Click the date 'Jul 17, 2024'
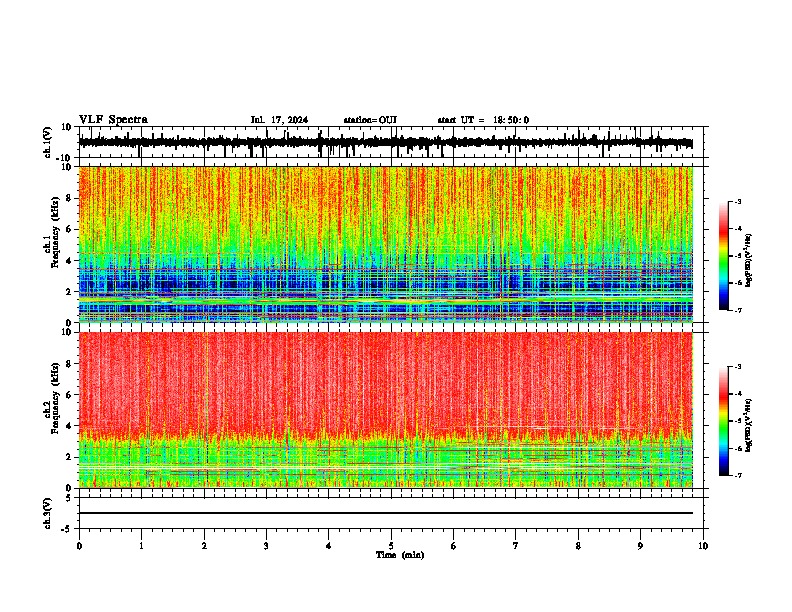 click(x=279, y=120)
